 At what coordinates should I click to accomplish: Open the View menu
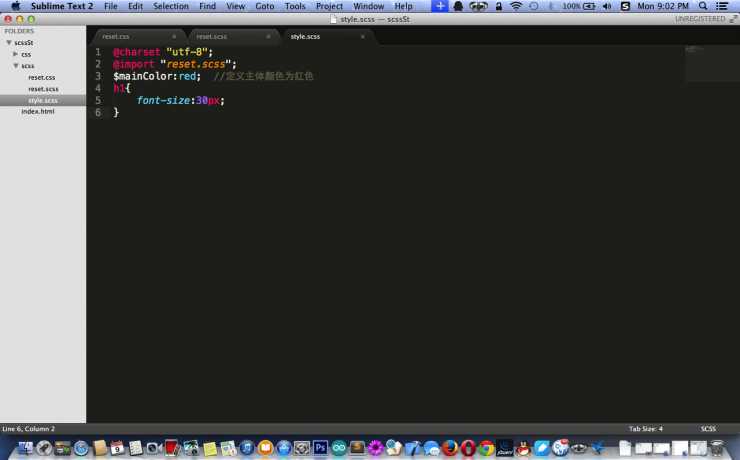235,6
